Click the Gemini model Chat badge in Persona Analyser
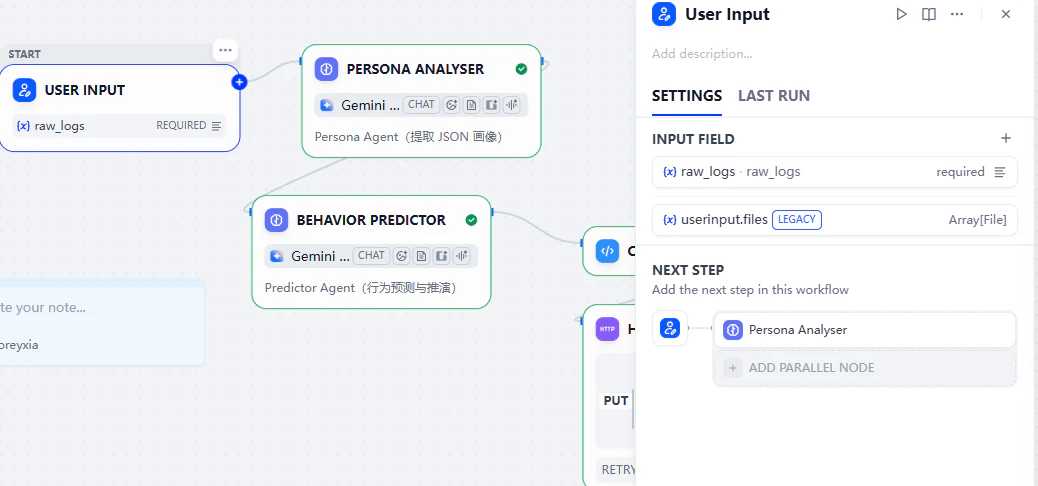 [421, 105]
